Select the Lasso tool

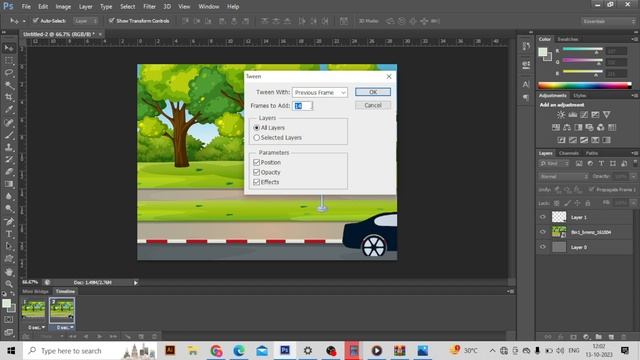[9, 73]
